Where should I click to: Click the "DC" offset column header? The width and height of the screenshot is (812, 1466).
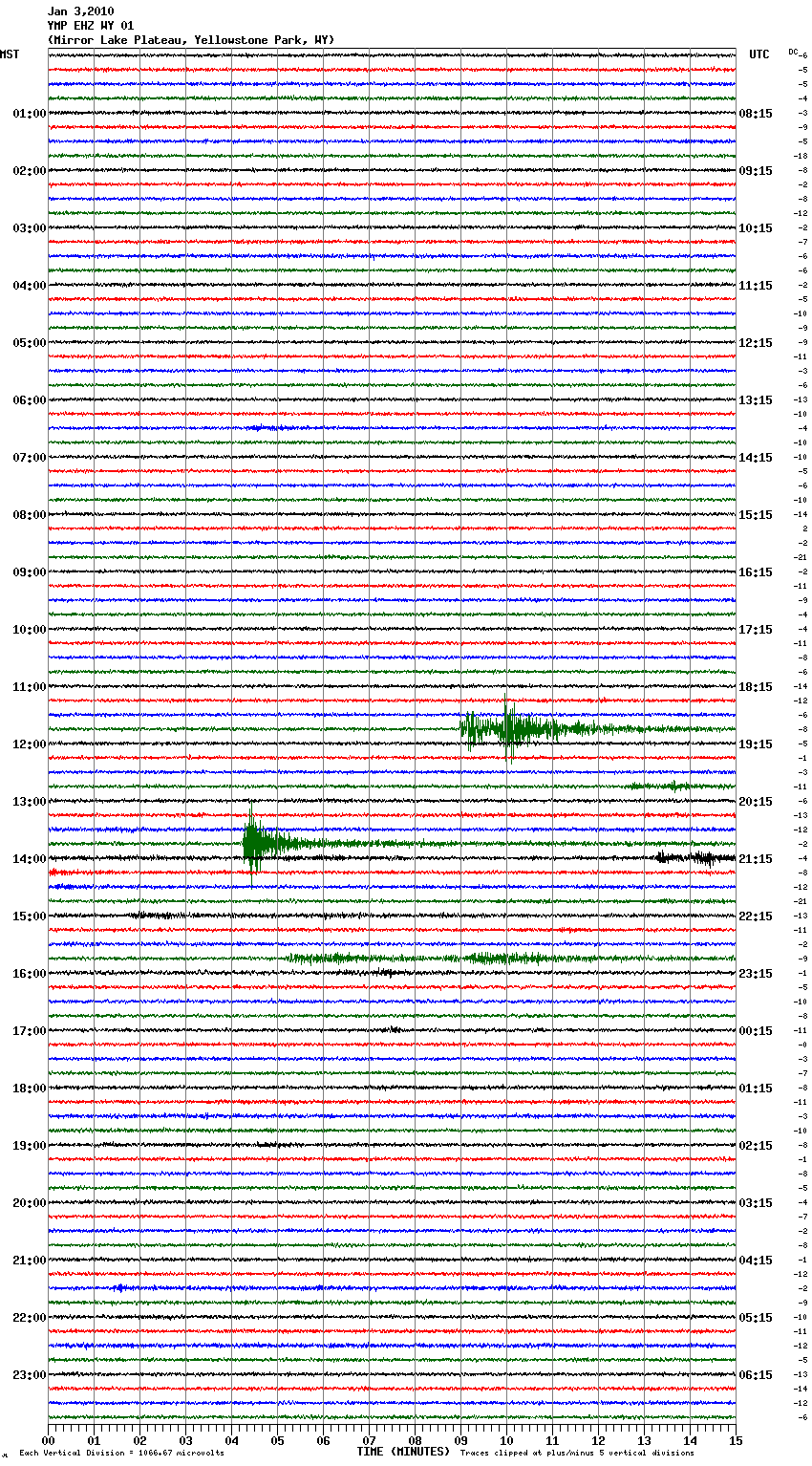click(x=793, y=52)
